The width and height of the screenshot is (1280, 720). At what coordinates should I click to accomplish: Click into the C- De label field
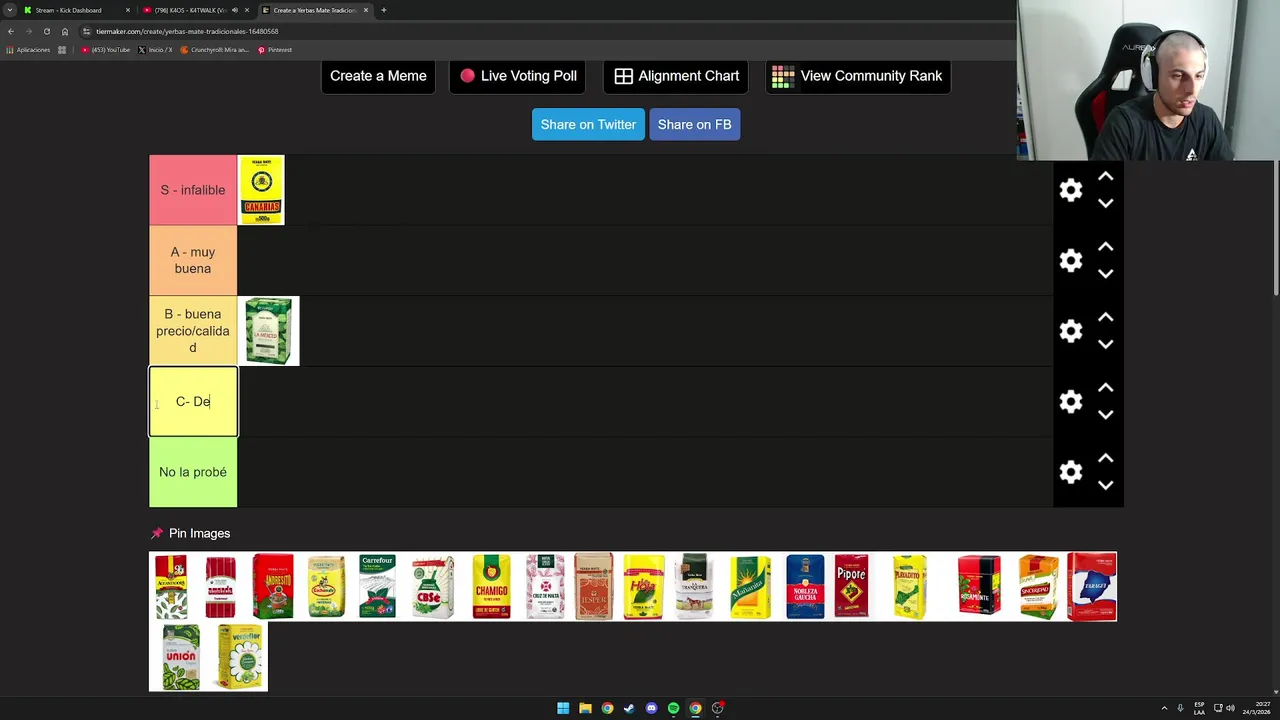[193, 401]
